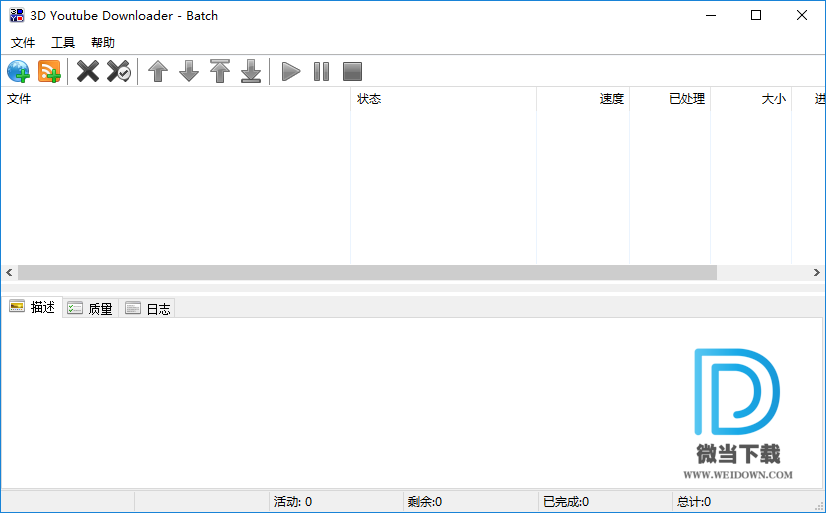Switch to the 日志 tab
826x513 pixels.
pos(148,309)
